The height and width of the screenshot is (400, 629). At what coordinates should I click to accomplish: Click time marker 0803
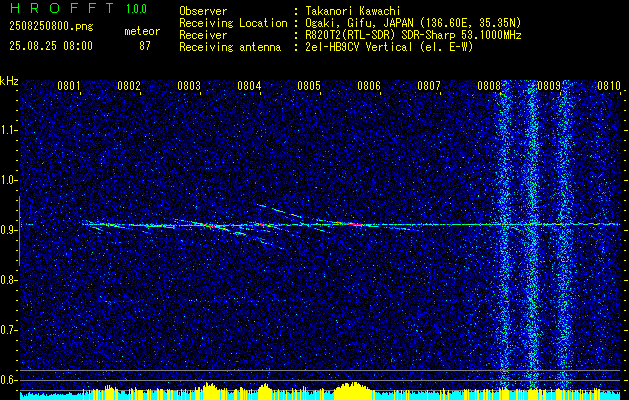point(189,86)
